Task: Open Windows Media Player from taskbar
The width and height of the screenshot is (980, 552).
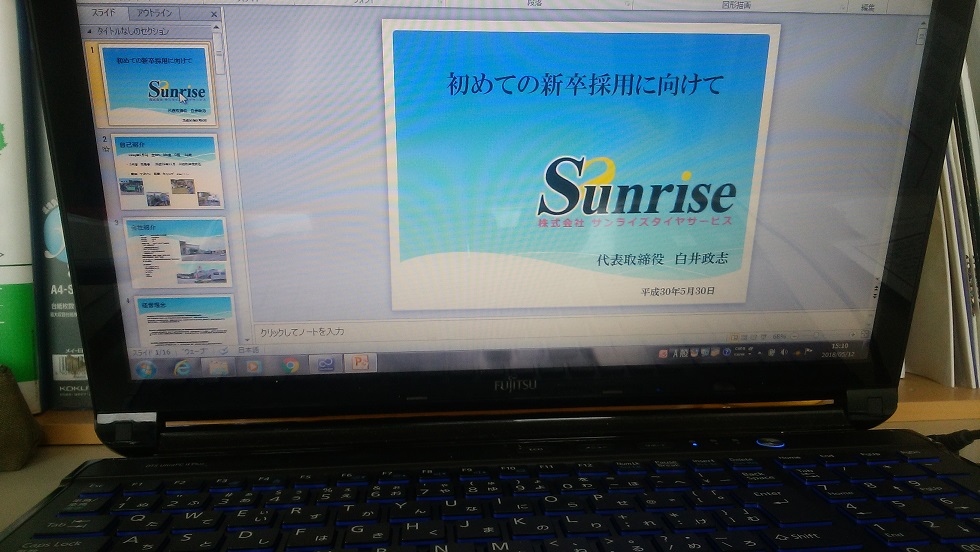Action: point(254,366)
